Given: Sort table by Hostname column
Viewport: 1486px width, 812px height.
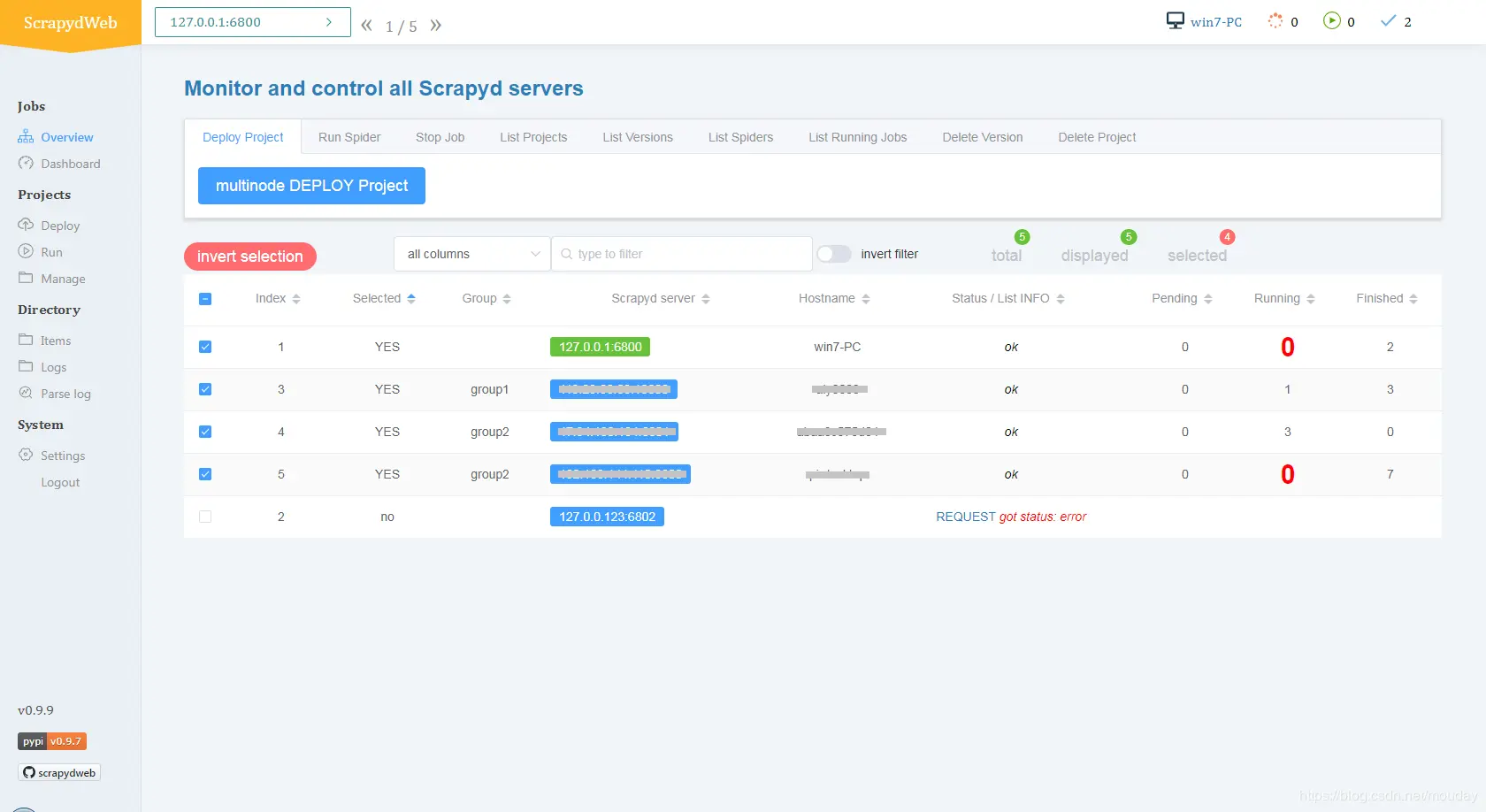Looking at the screenshot, I should 866,299.
